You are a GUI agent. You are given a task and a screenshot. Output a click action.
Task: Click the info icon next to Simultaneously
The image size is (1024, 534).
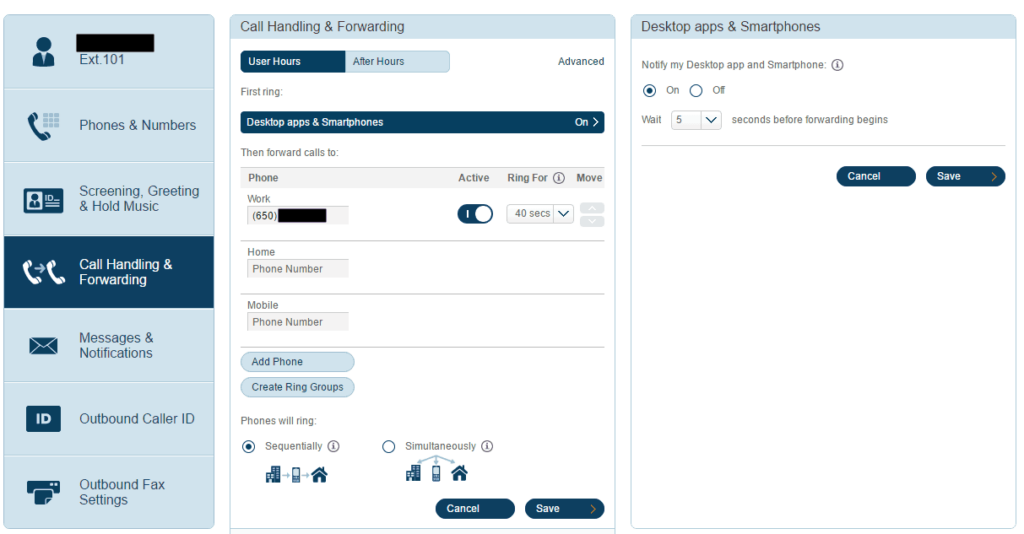coord(487,446)
